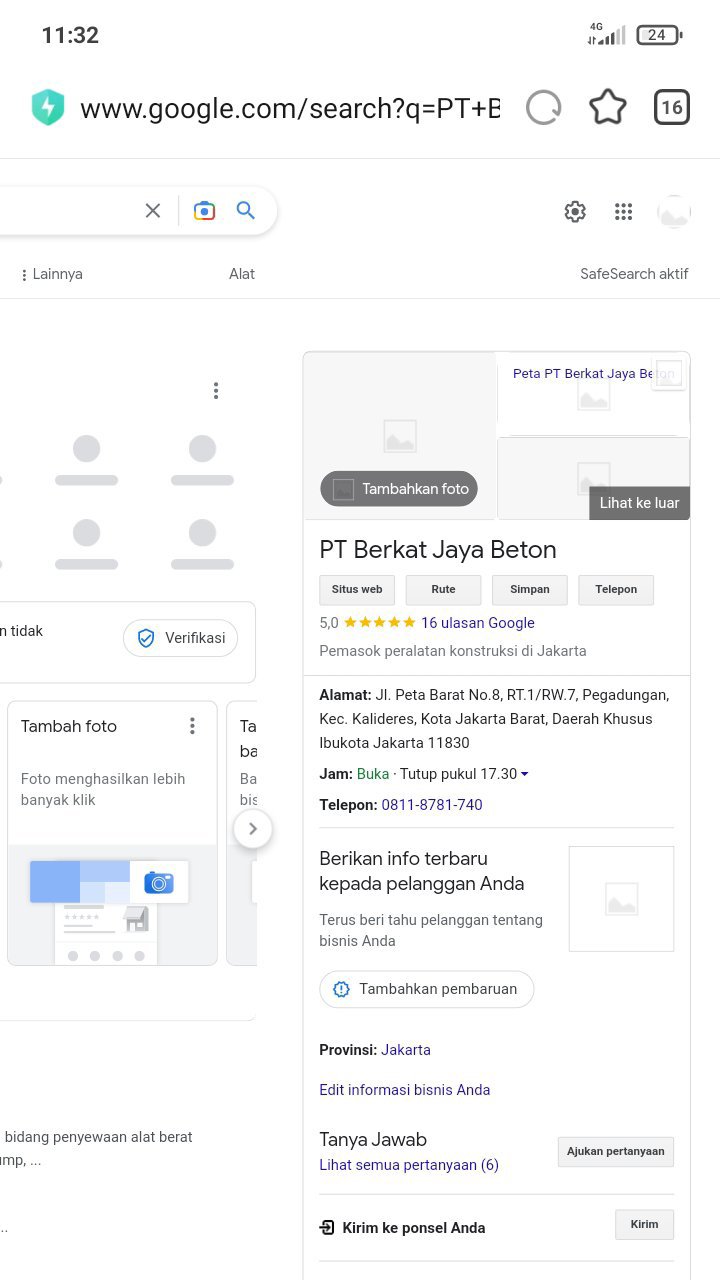The image size is (720, 1280).
Task: Reload the page with refresh icon
Action: [543, 108]
